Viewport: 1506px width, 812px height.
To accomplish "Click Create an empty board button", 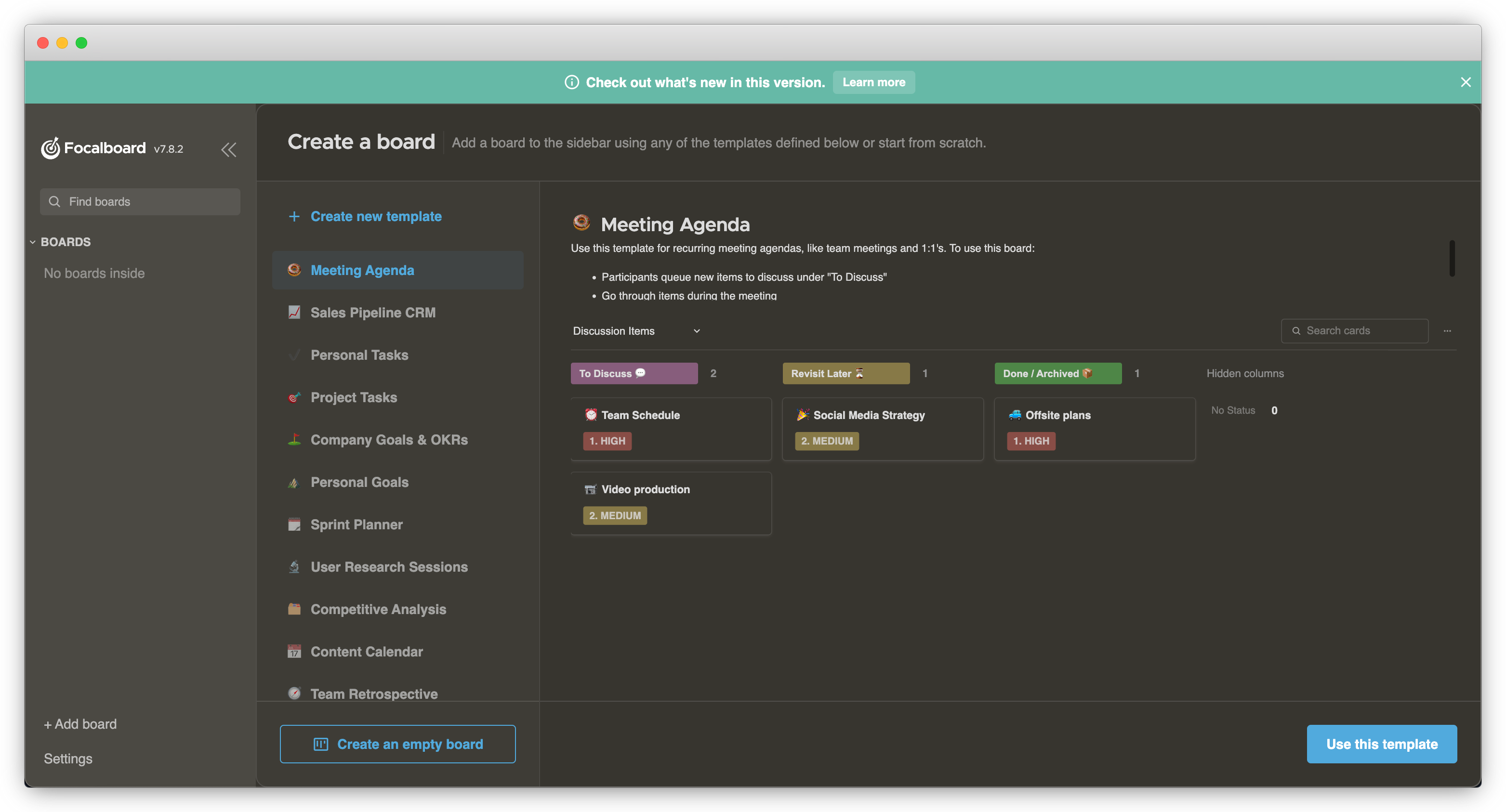I will 397,744.
